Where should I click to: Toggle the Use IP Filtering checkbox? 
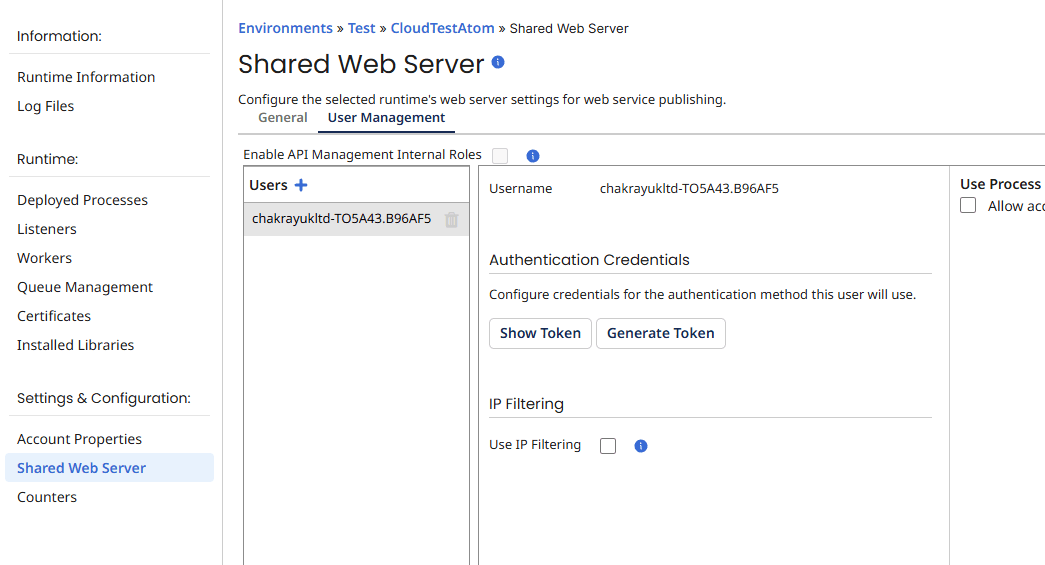(x=608, y=446)
